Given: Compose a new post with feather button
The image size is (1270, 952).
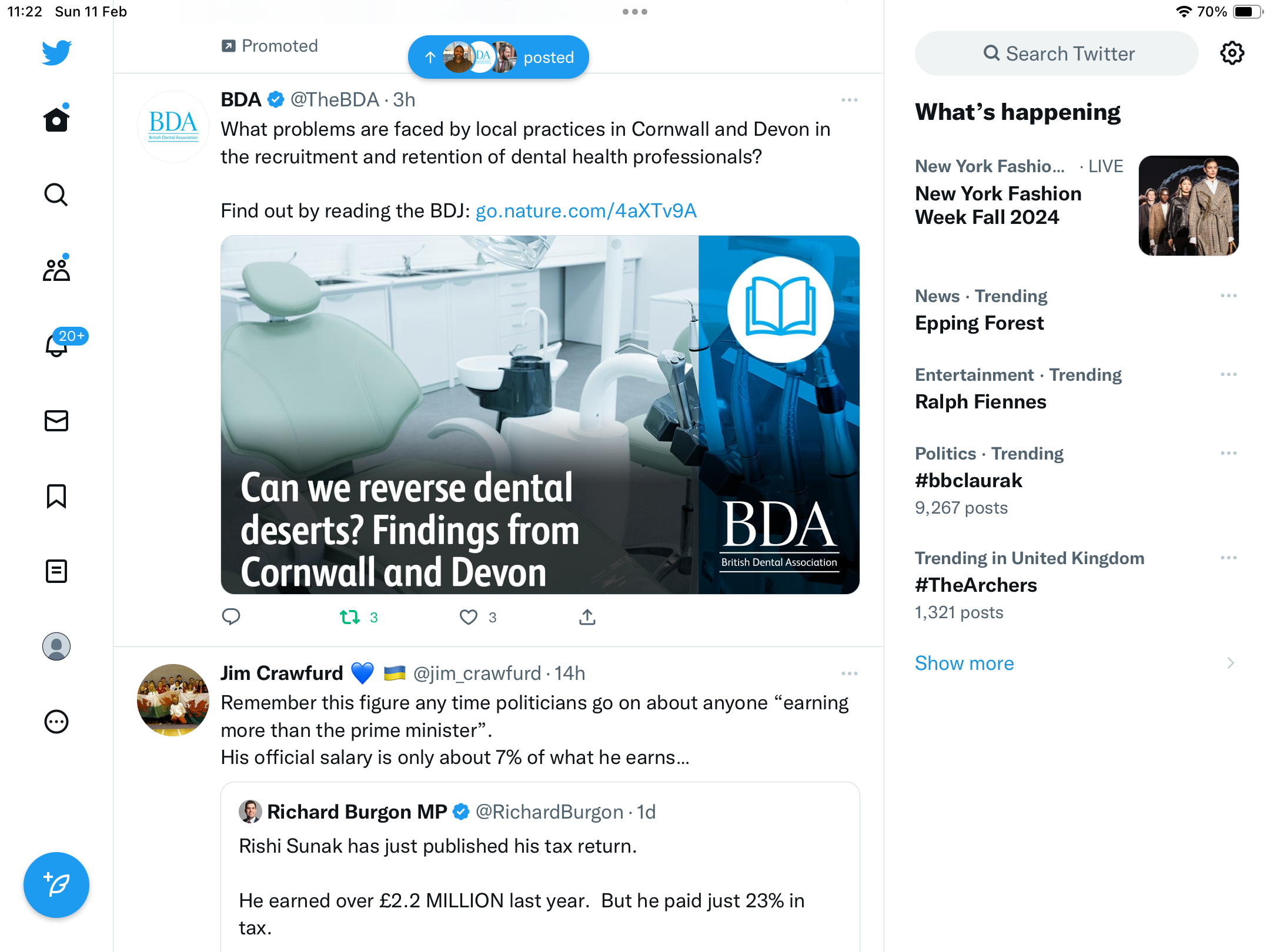Looking at the screenshot, I should tap(56, 884).
